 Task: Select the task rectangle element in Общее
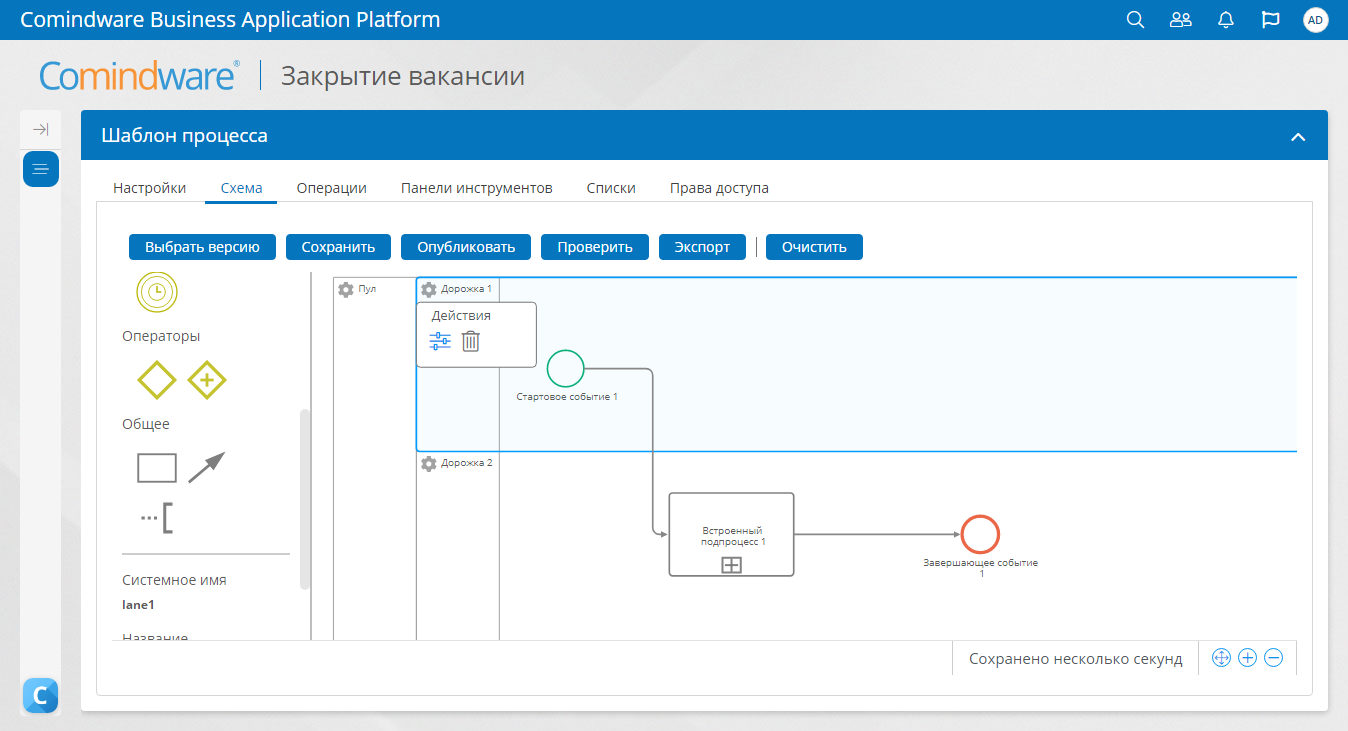point(157,468)
